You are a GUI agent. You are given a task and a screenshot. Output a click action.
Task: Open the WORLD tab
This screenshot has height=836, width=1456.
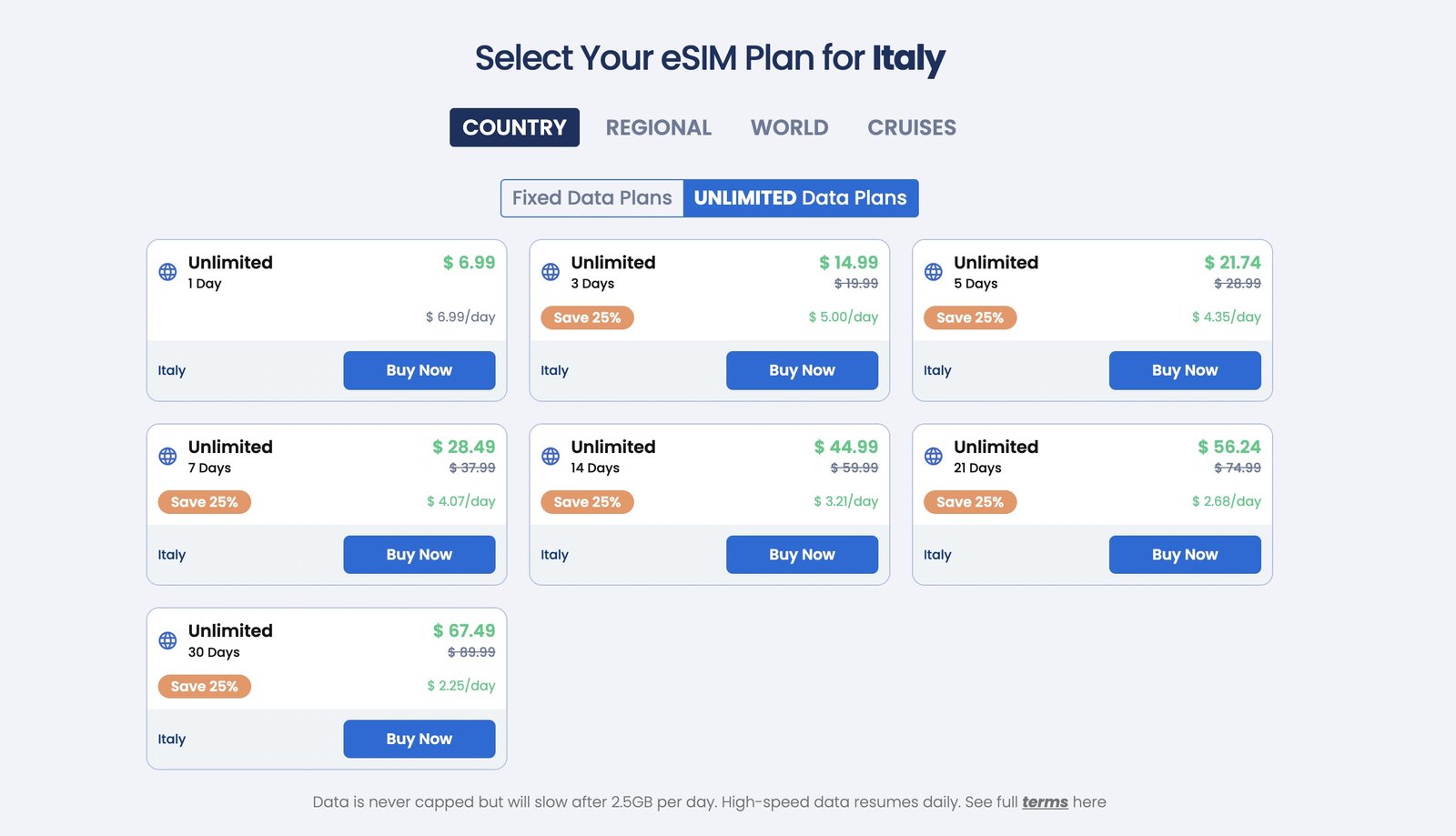[x=788, y=127]
